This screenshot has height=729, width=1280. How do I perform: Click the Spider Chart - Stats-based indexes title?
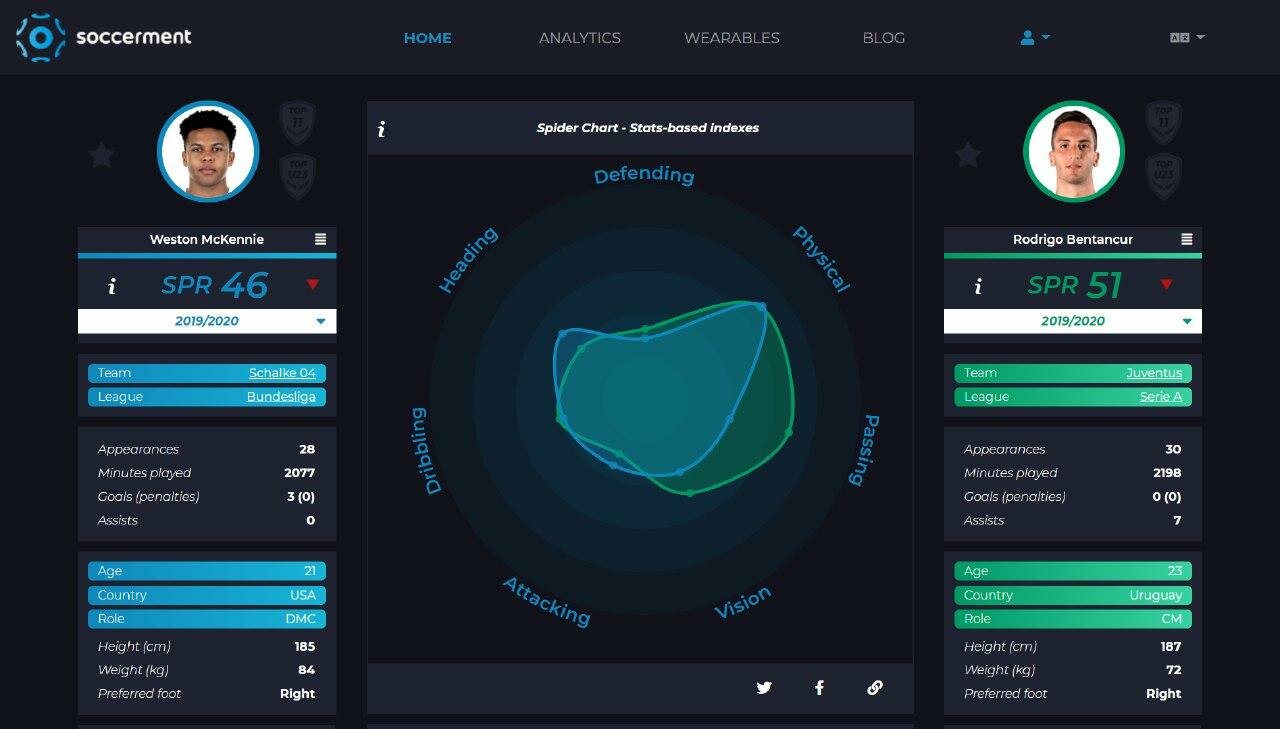[648, 128]
